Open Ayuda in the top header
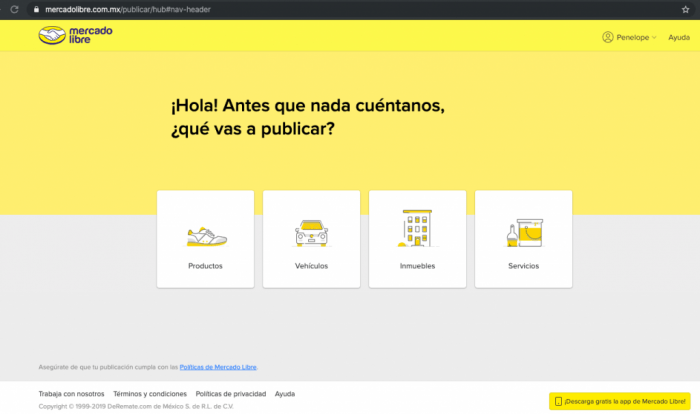Screen dimensions: 700x414 click(679, 38)
